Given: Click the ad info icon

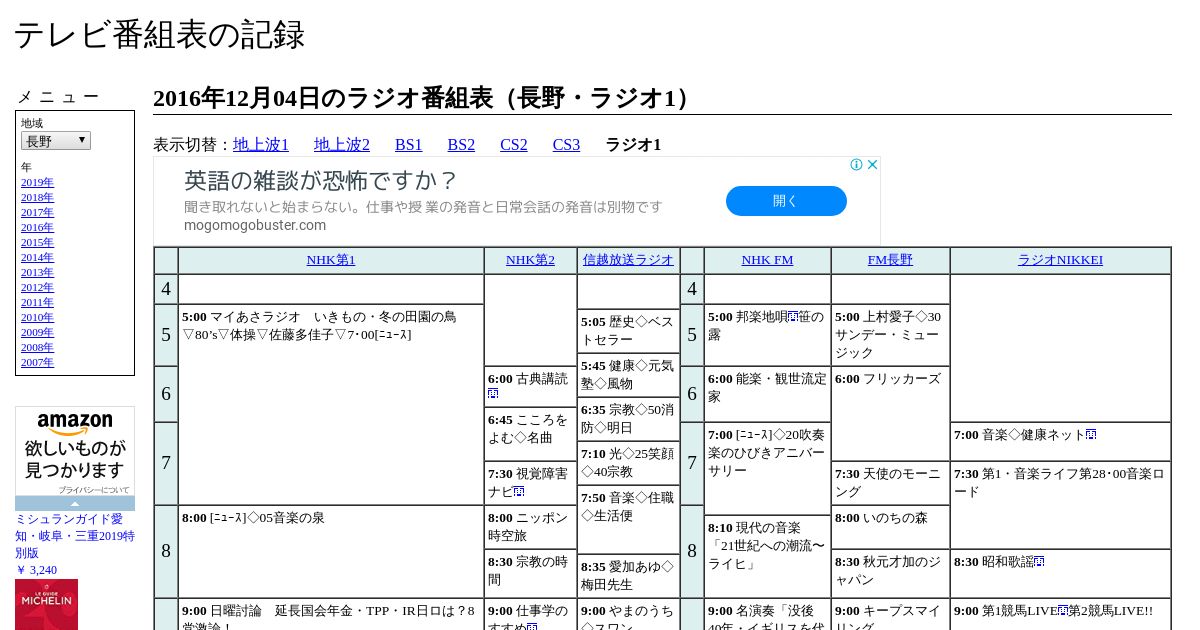Looking at the screenshot, I should [x=857, y=165].
